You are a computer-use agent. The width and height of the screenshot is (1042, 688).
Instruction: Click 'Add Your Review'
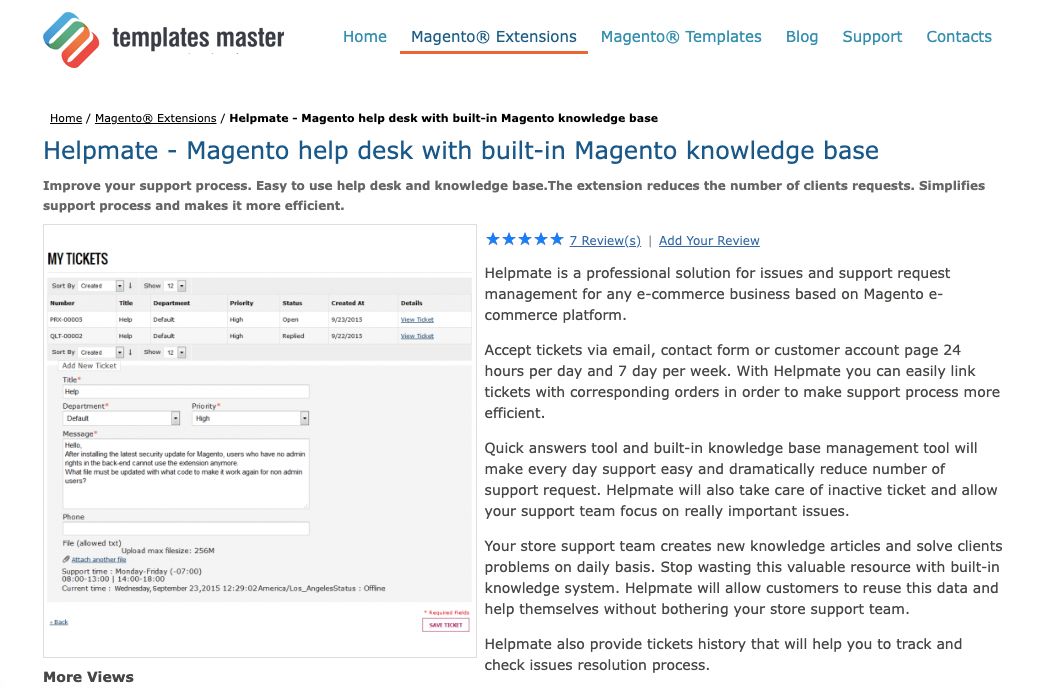click(x=709, y=240)
